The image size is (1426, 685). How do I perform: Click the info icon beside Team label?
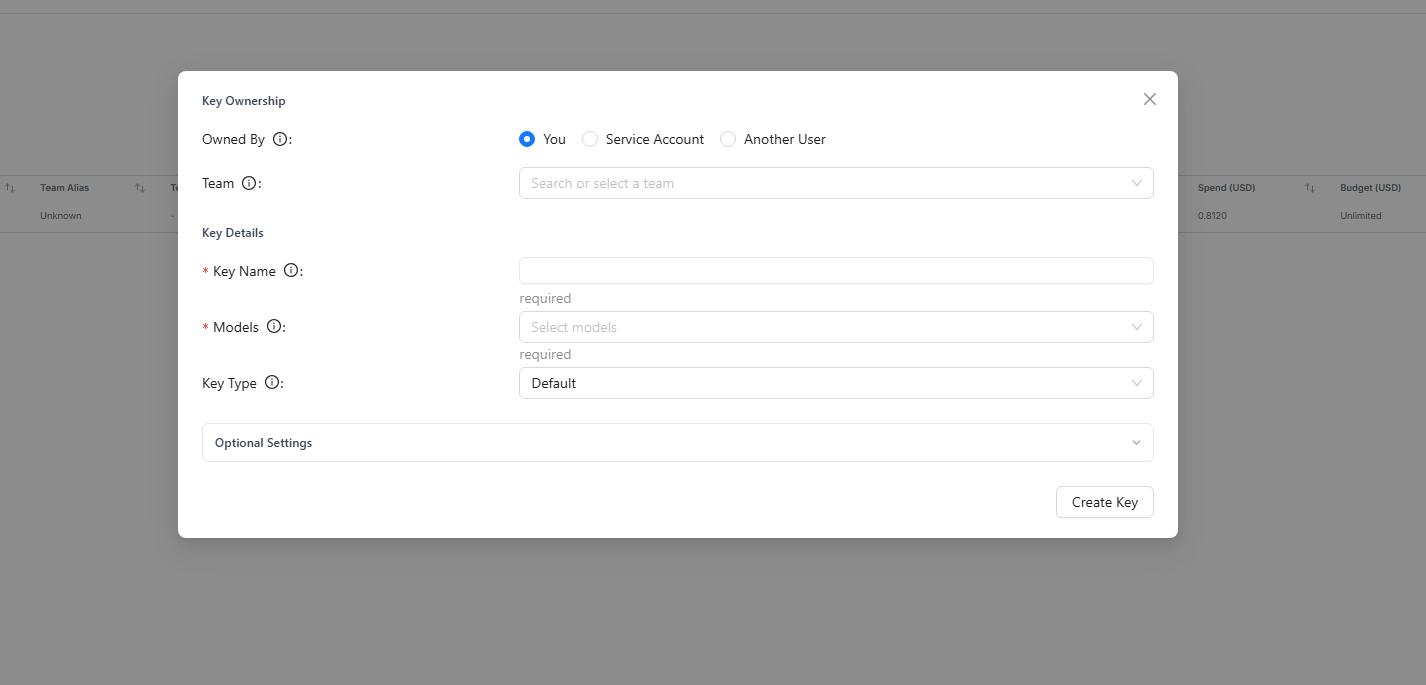(x=249, y=184)
